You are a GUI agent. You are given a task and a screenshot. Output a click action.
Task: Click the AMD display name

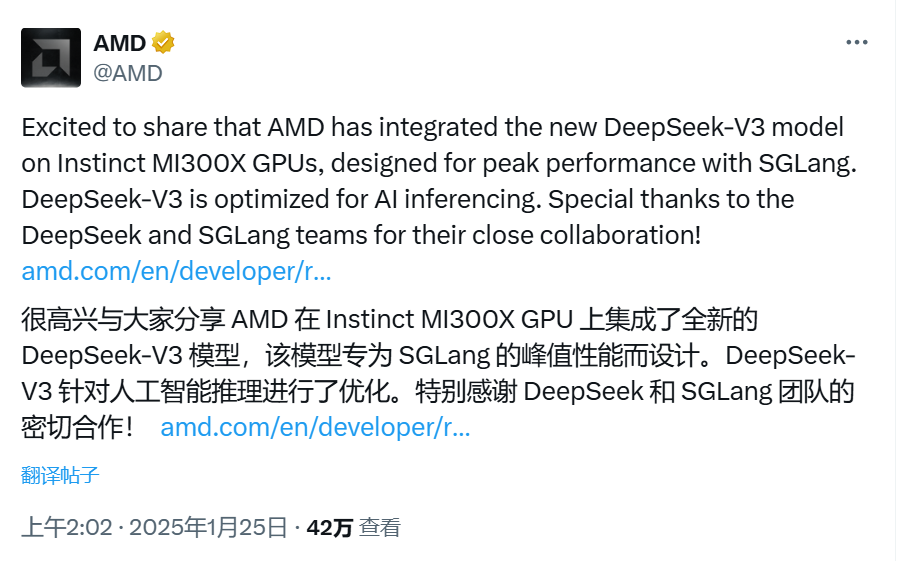(119, 43)
